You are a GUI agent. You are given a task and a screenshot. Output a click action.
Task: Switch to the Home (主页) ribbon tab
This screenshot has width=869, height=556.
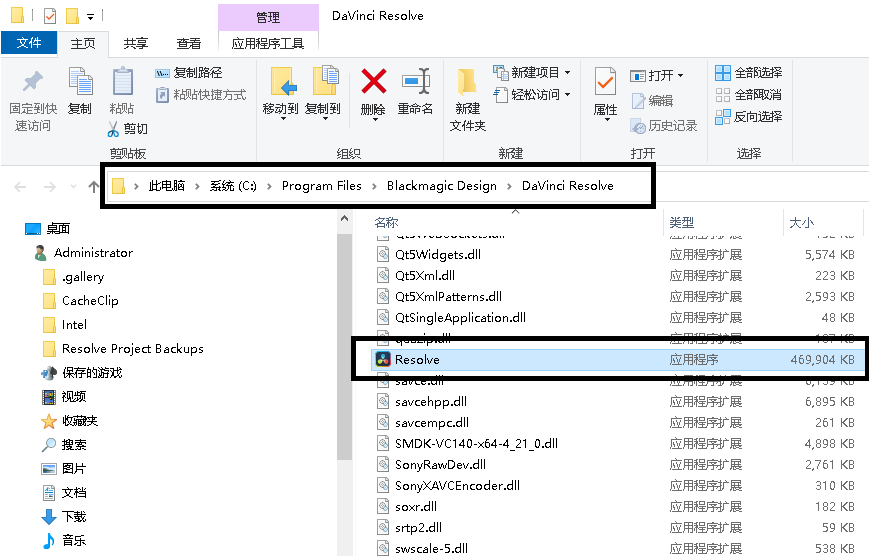coord(83,43)
